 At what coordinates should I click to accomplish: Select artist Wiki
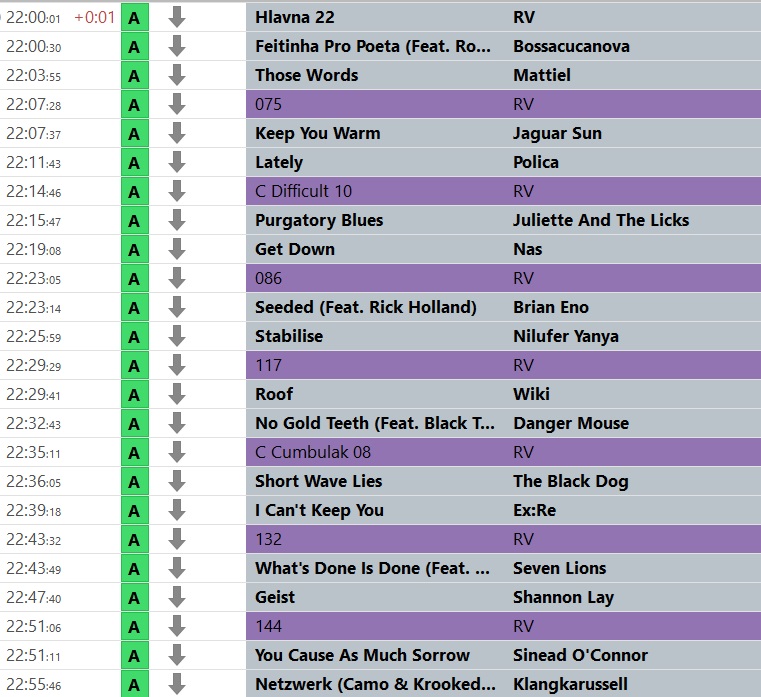531,395
